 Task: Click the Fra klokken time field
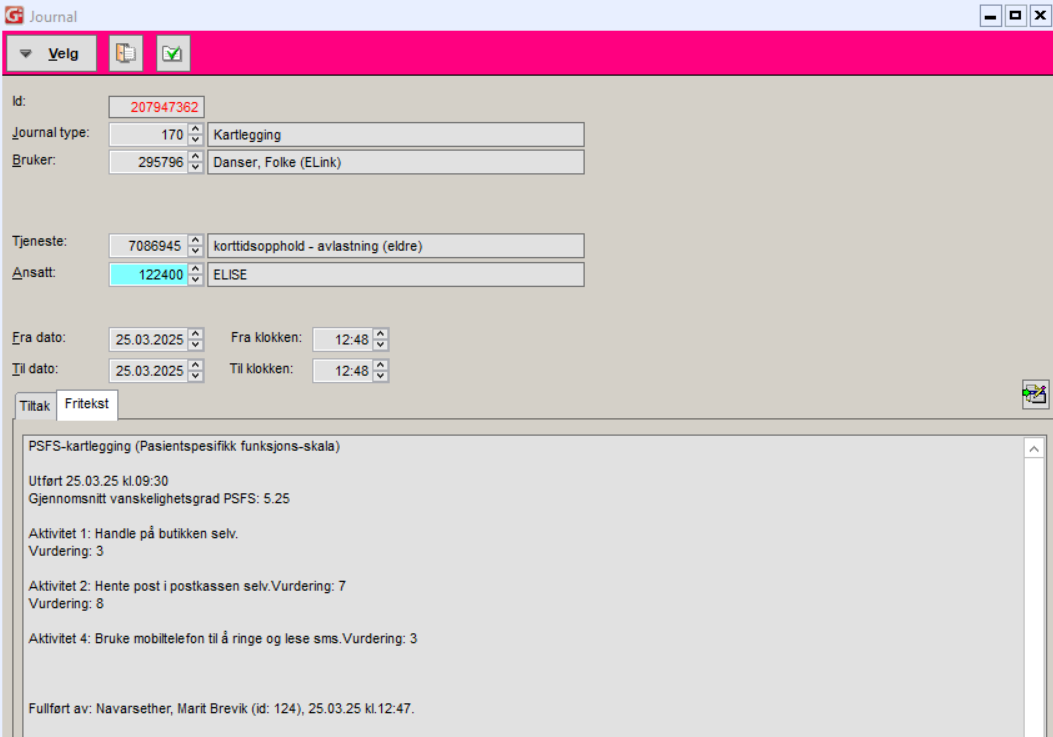[342, 340]
